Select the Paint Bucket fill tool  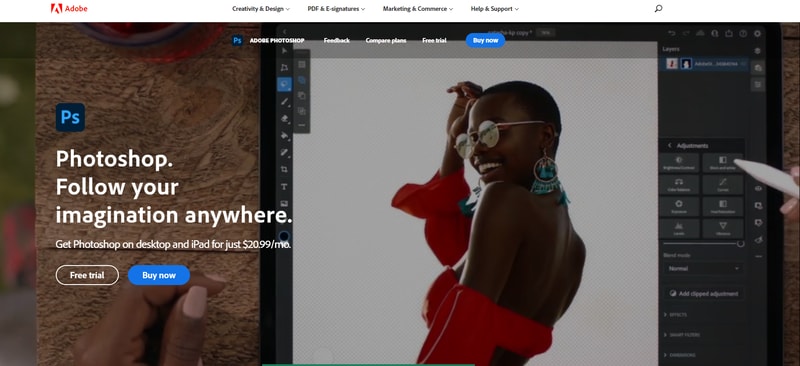pos(285,136)
